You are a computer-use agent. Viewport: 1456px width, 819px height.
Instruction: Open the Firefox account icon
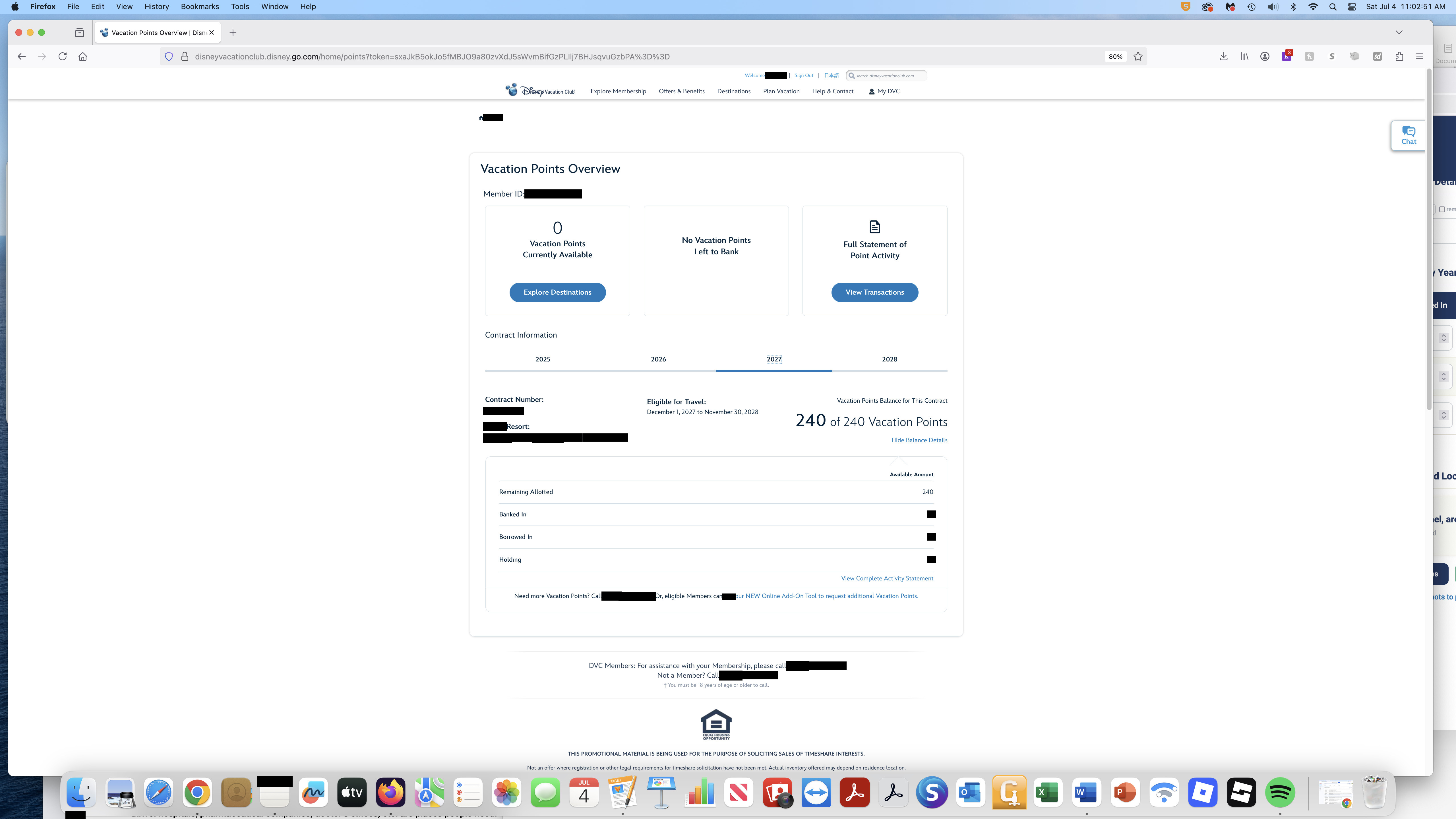[1265, 57]
